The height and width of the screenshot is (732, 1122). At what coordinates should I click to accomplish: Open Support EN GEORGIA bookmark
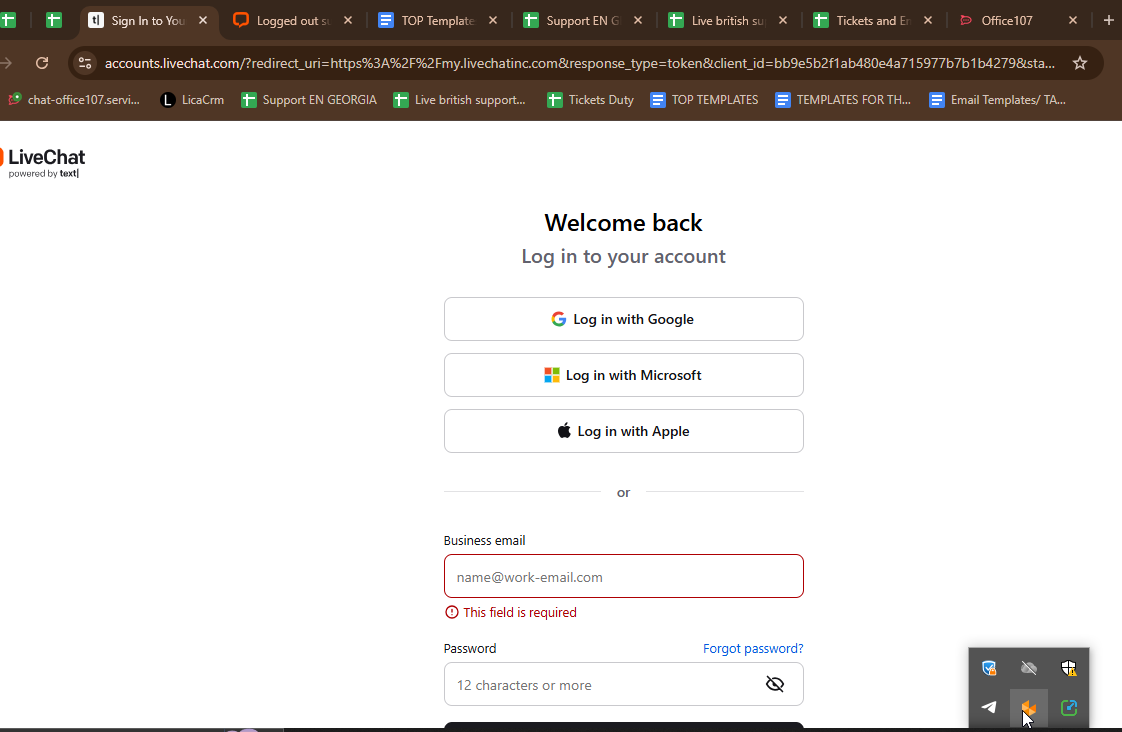309,99
